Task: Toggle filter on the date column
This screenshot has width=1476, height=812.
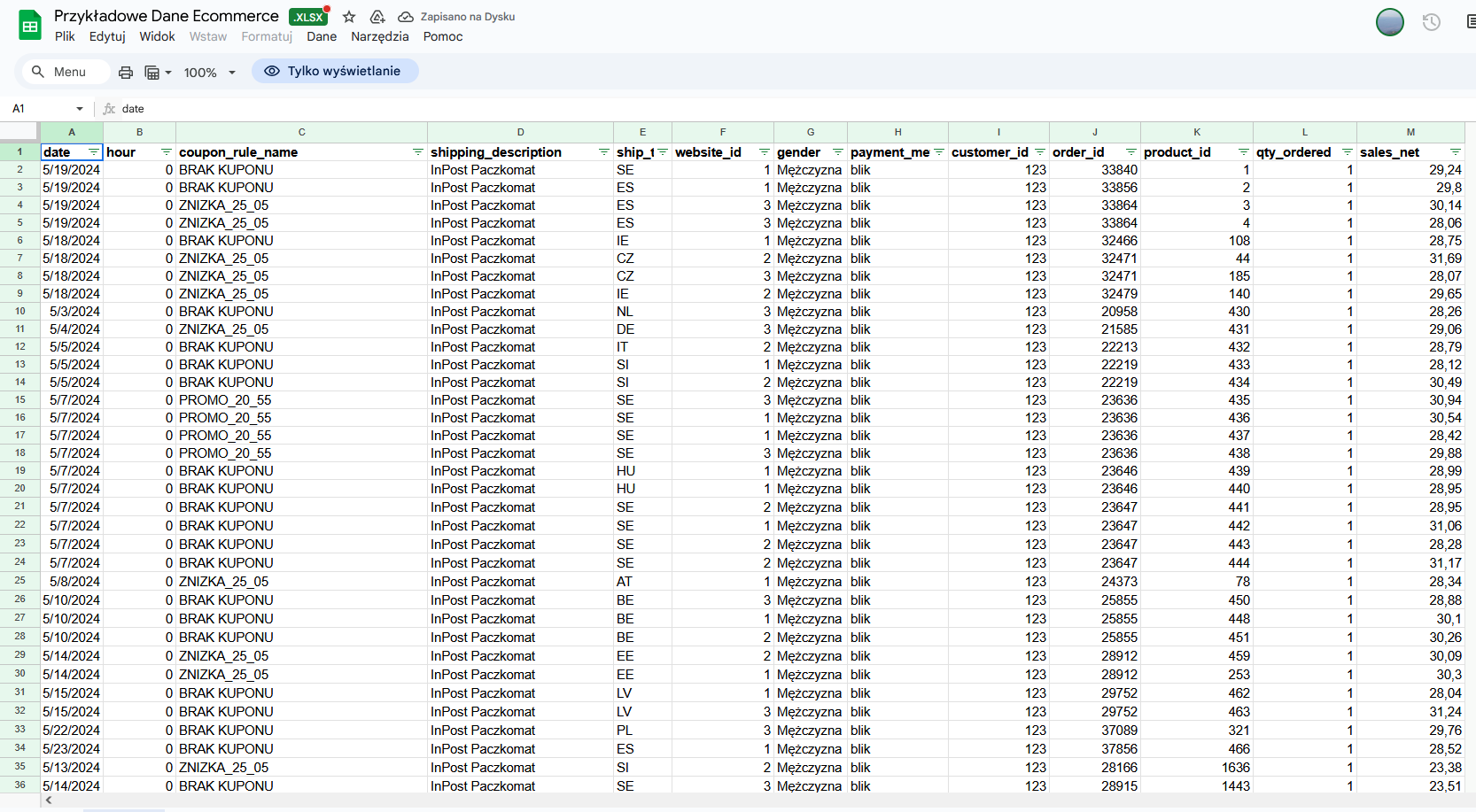Action: click(x=94, y=152)
